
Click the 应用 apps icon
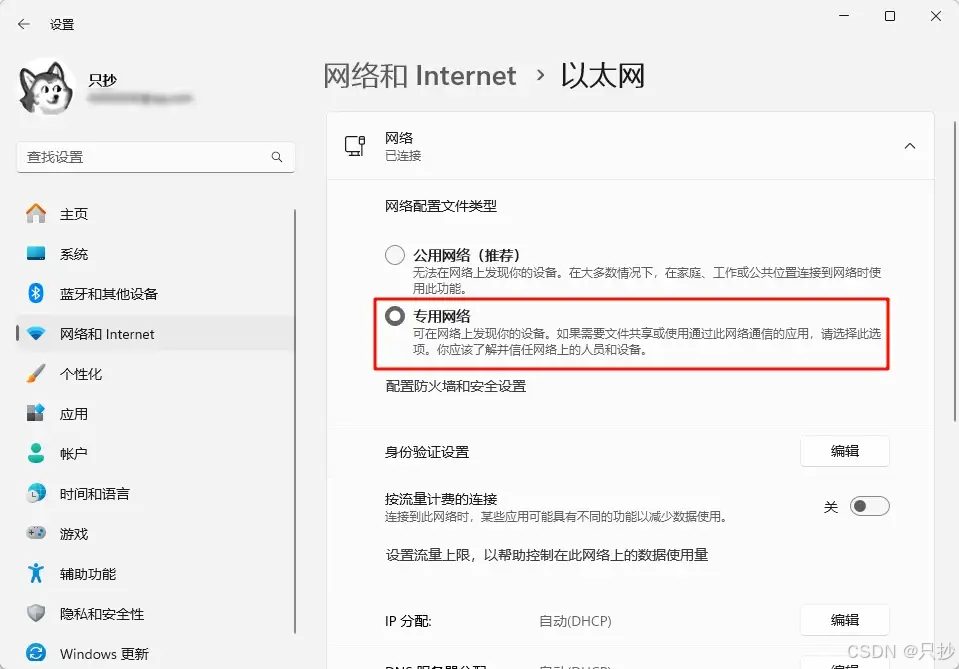(36, 413)
